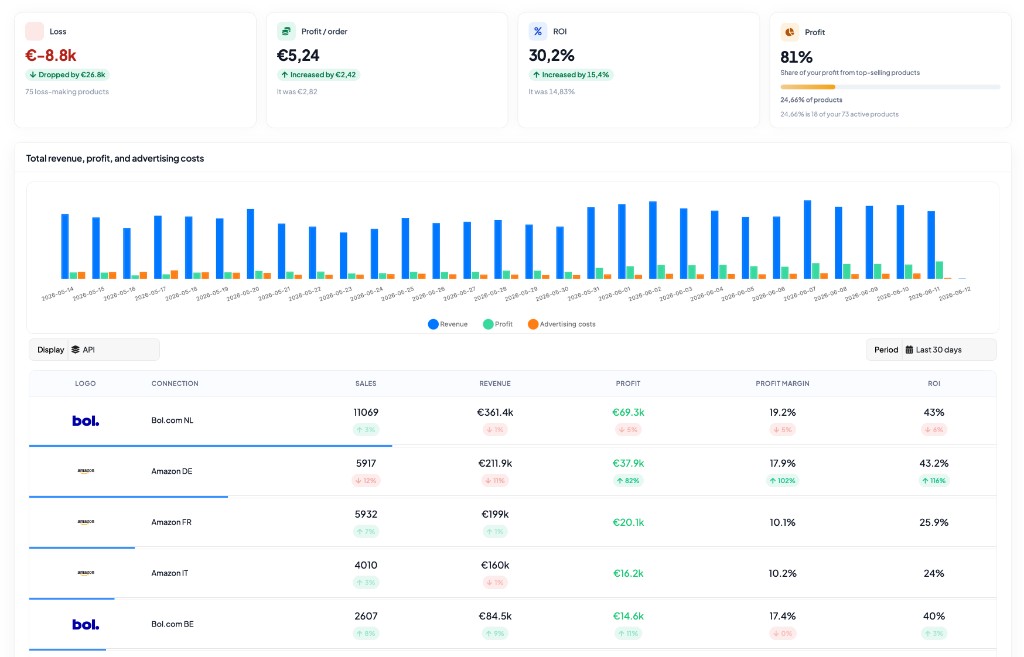Click the €5,24 profit per order value

click(x=298, y=56)
